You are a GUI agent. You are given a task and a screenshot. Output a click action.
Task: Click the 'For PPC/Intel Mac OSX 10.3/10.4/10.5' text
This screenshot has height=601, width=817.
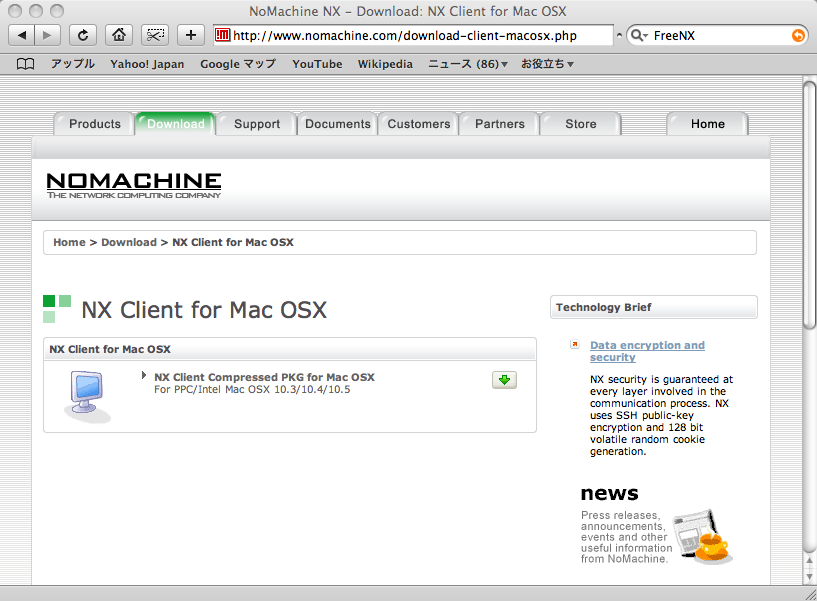coord(252,389)
